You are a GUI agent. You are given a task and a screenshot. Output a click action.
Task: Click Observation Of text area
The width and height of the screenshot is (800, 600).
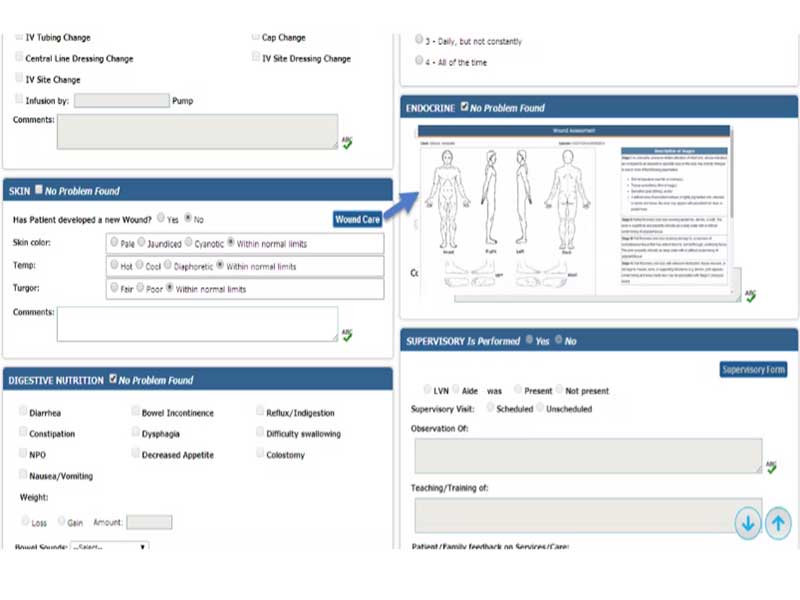(x=588, y=456)
